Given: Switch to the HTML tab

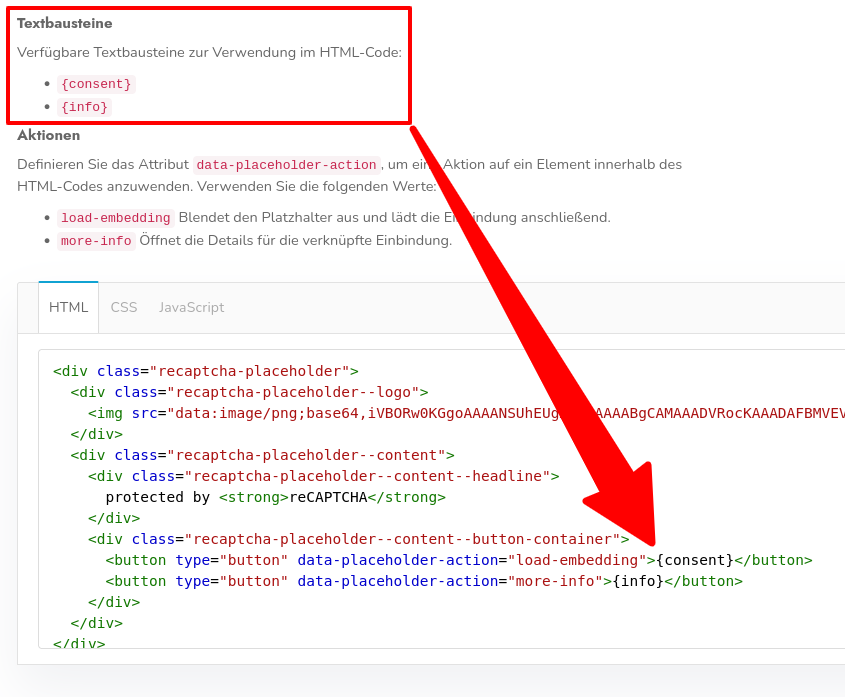Looking at the screenshot, I should pyautogui.click(x=68, y=307).
